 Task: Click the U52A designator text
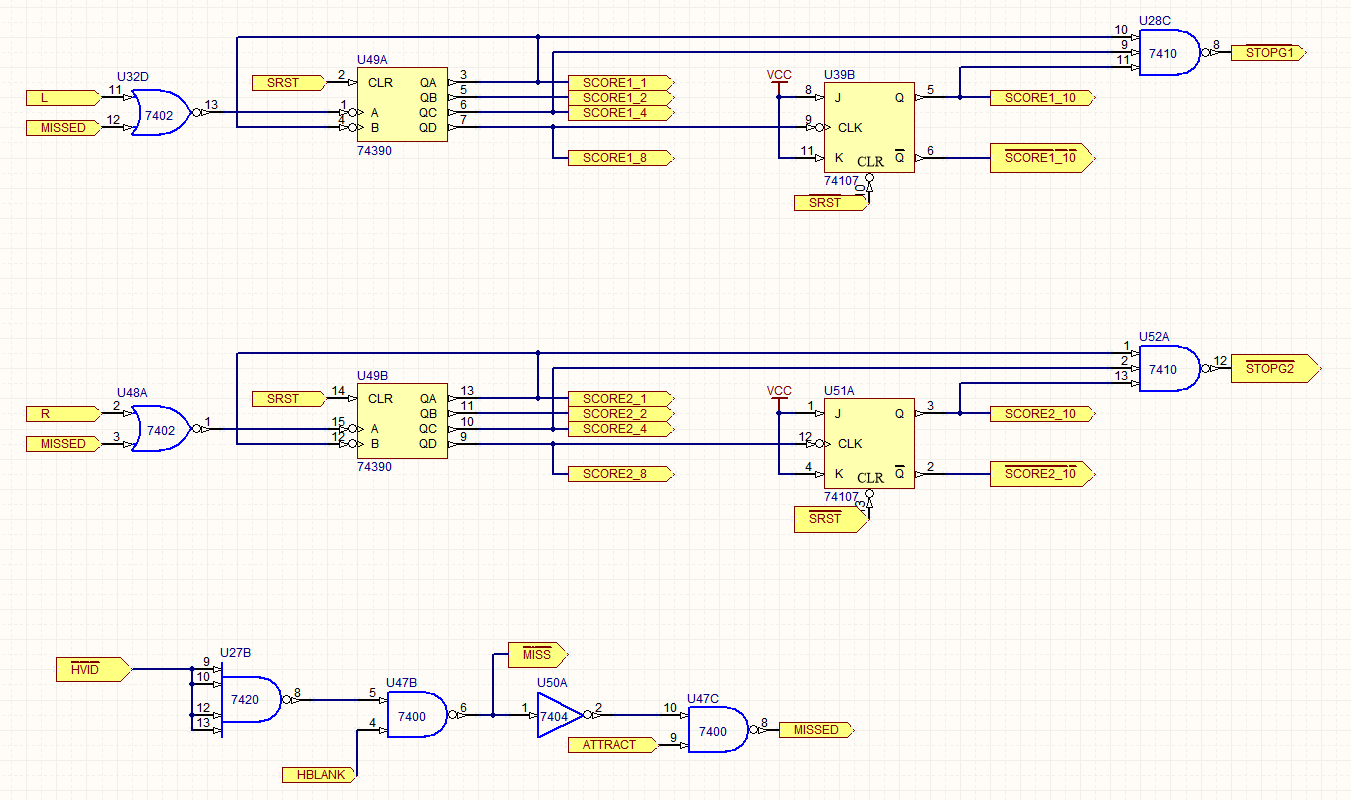click(x=1155, y=338)
